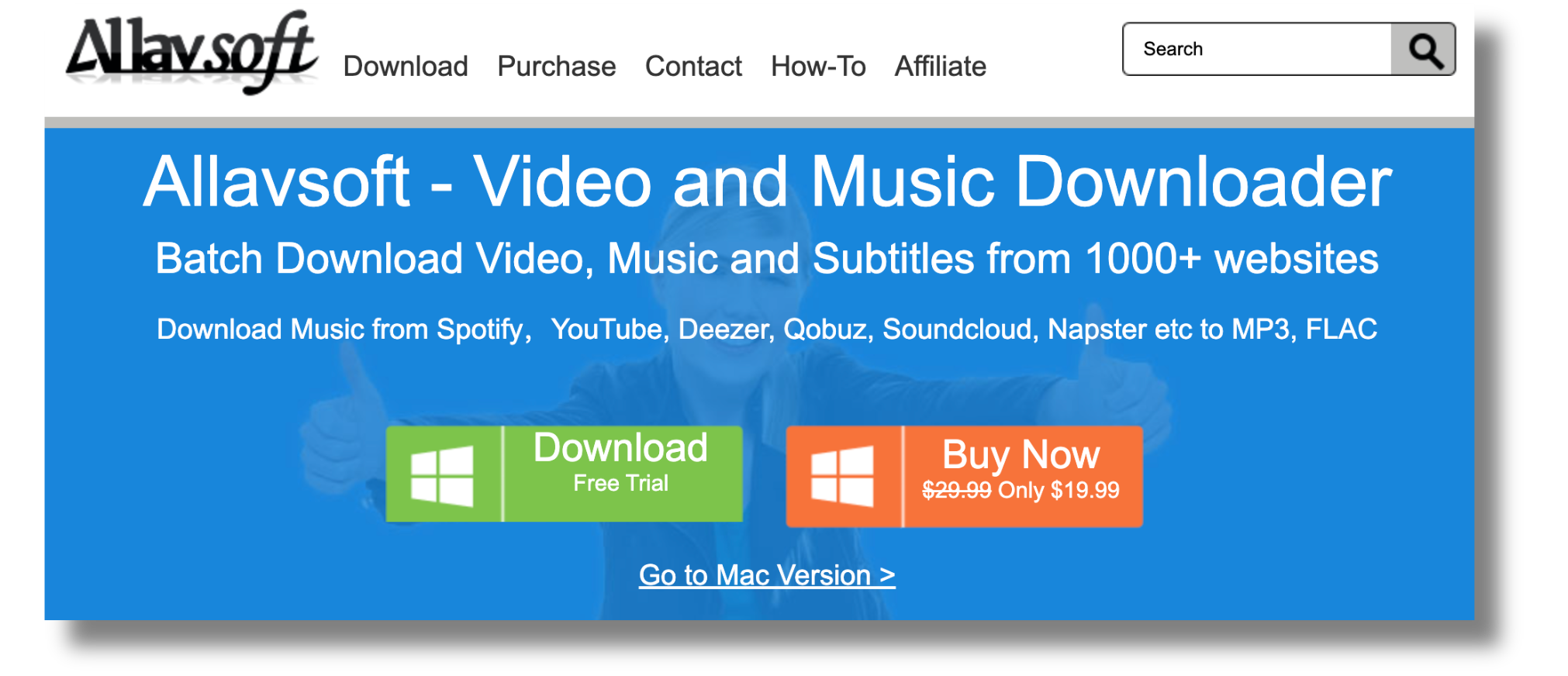
Task: Click the Only $19.99 price text
Action: pos(1059,490)
